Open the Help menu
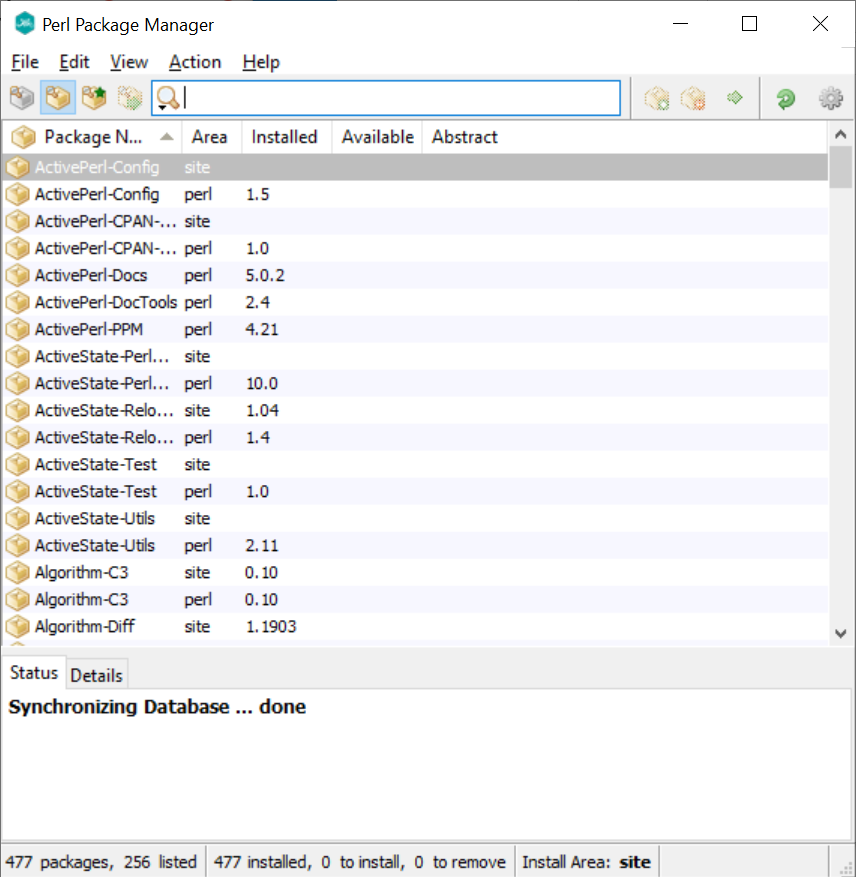The image size is (856, 877). 261,62
